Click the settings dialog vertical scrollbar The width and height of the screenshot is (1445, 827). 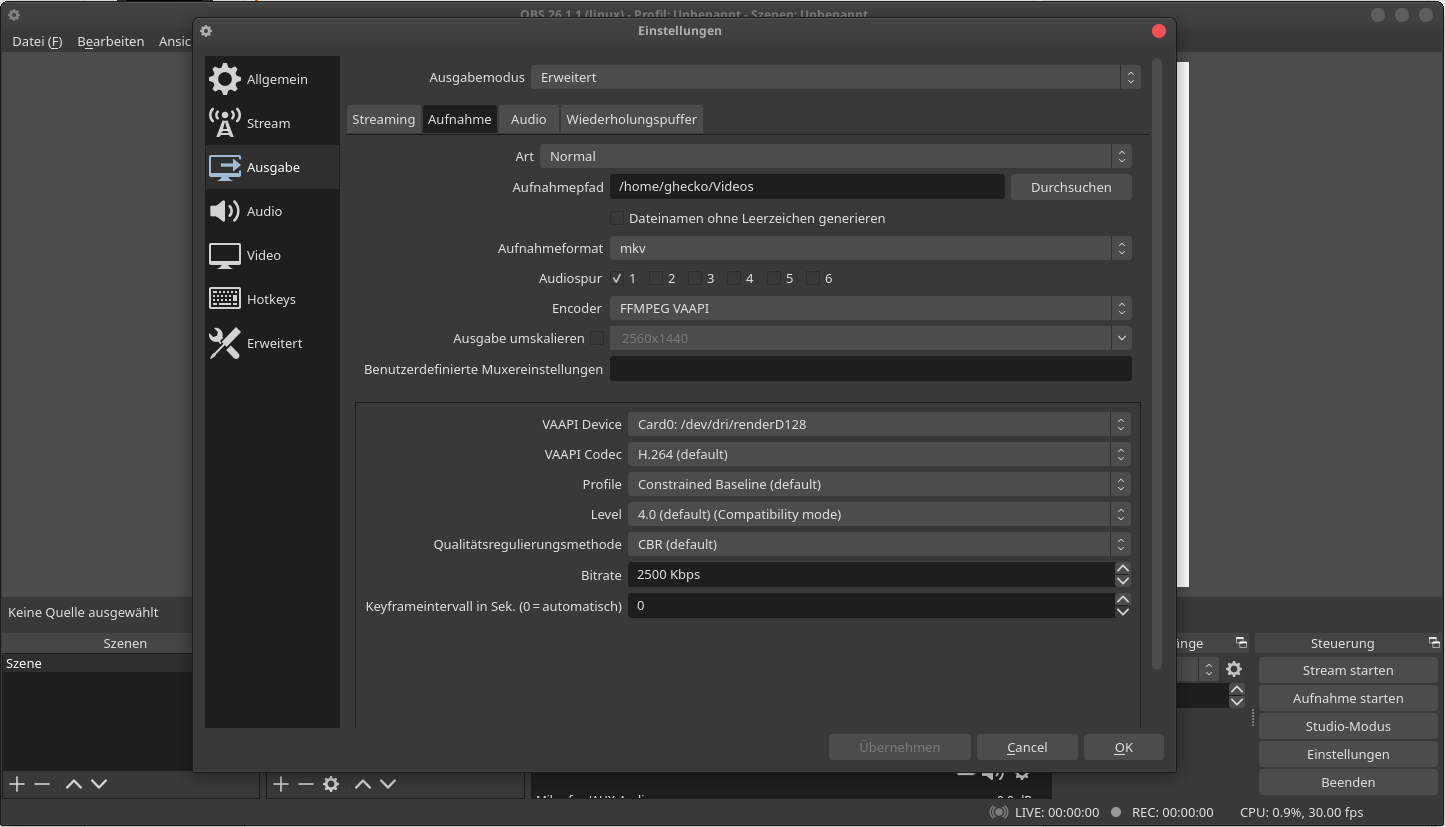tap(1157, 364)
